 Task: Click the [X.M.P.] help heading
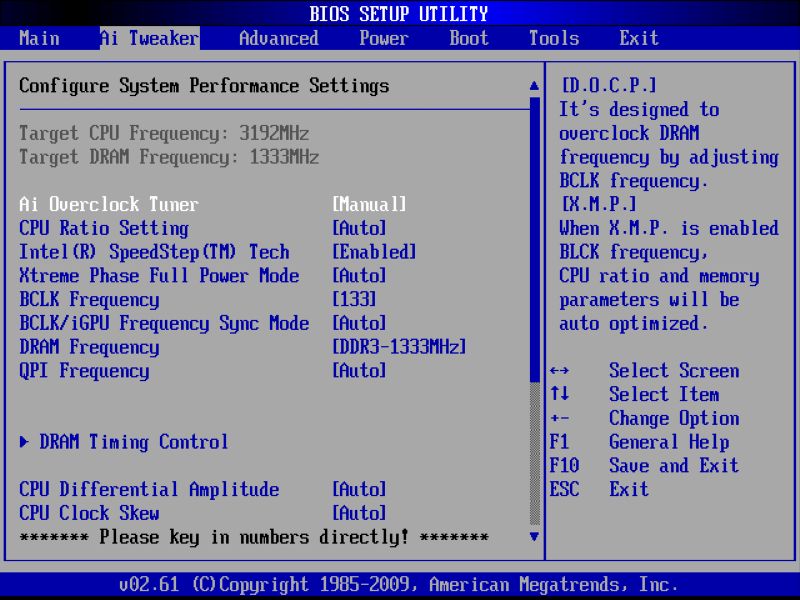pos(599,205)
